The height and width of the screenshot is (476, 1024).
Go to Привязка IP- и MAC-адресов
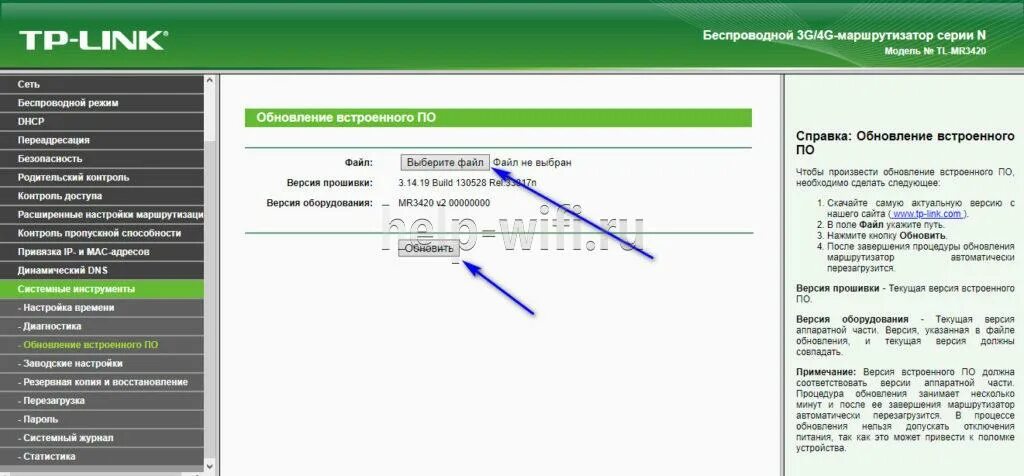click(x=102, y=252)
